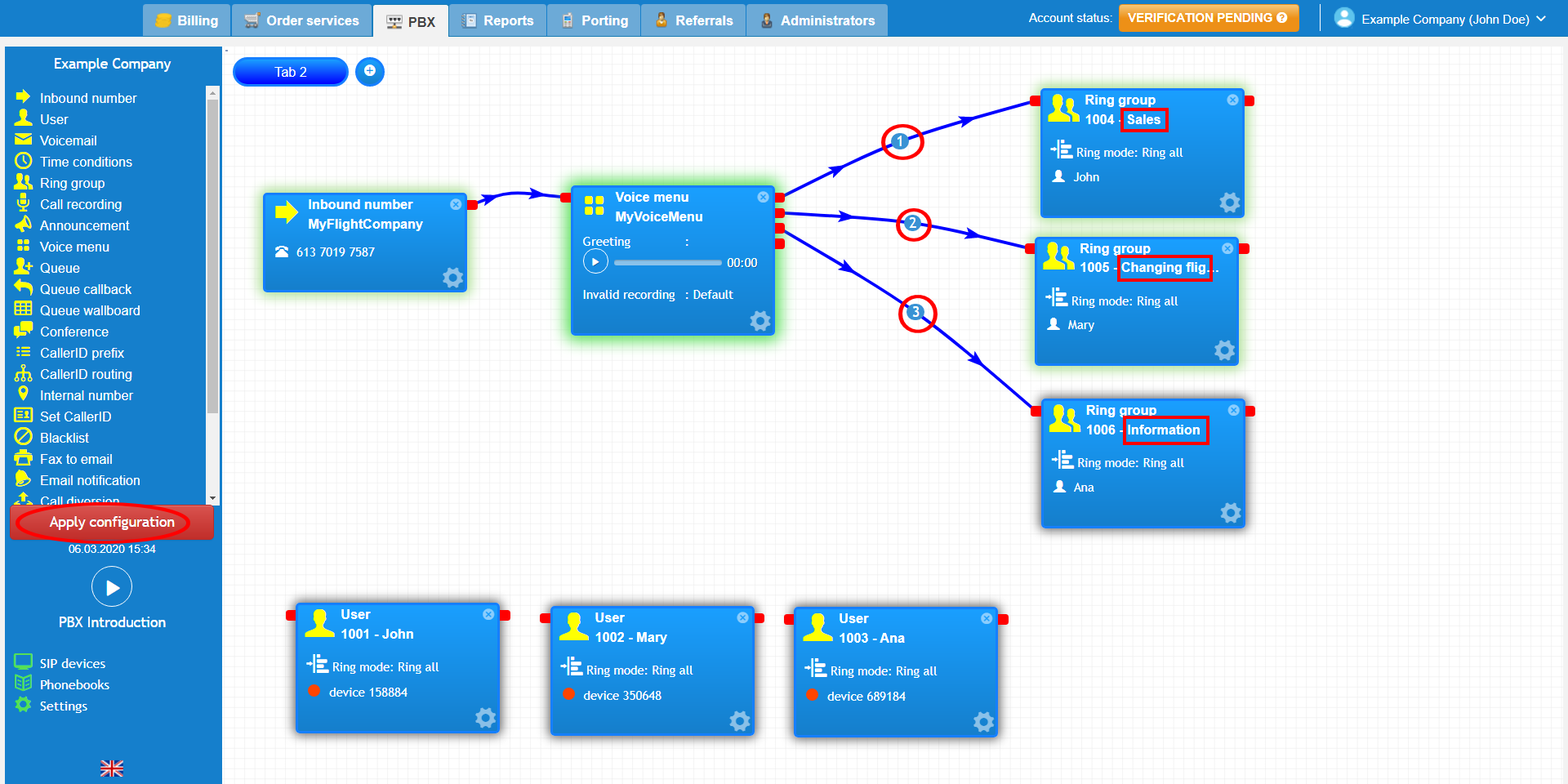Viewport: 1568px width, 784px height.
Task: Select the Inbound number sidebar icon
Action: 23,97
